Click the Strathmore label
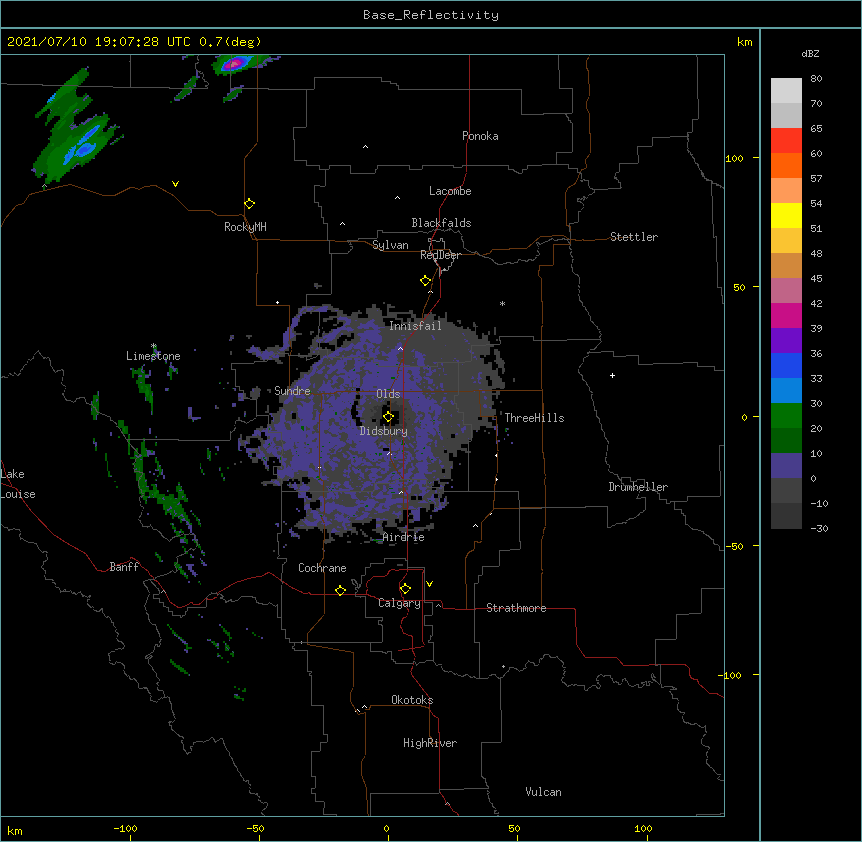862x842 pixels. tap(516, 608)
